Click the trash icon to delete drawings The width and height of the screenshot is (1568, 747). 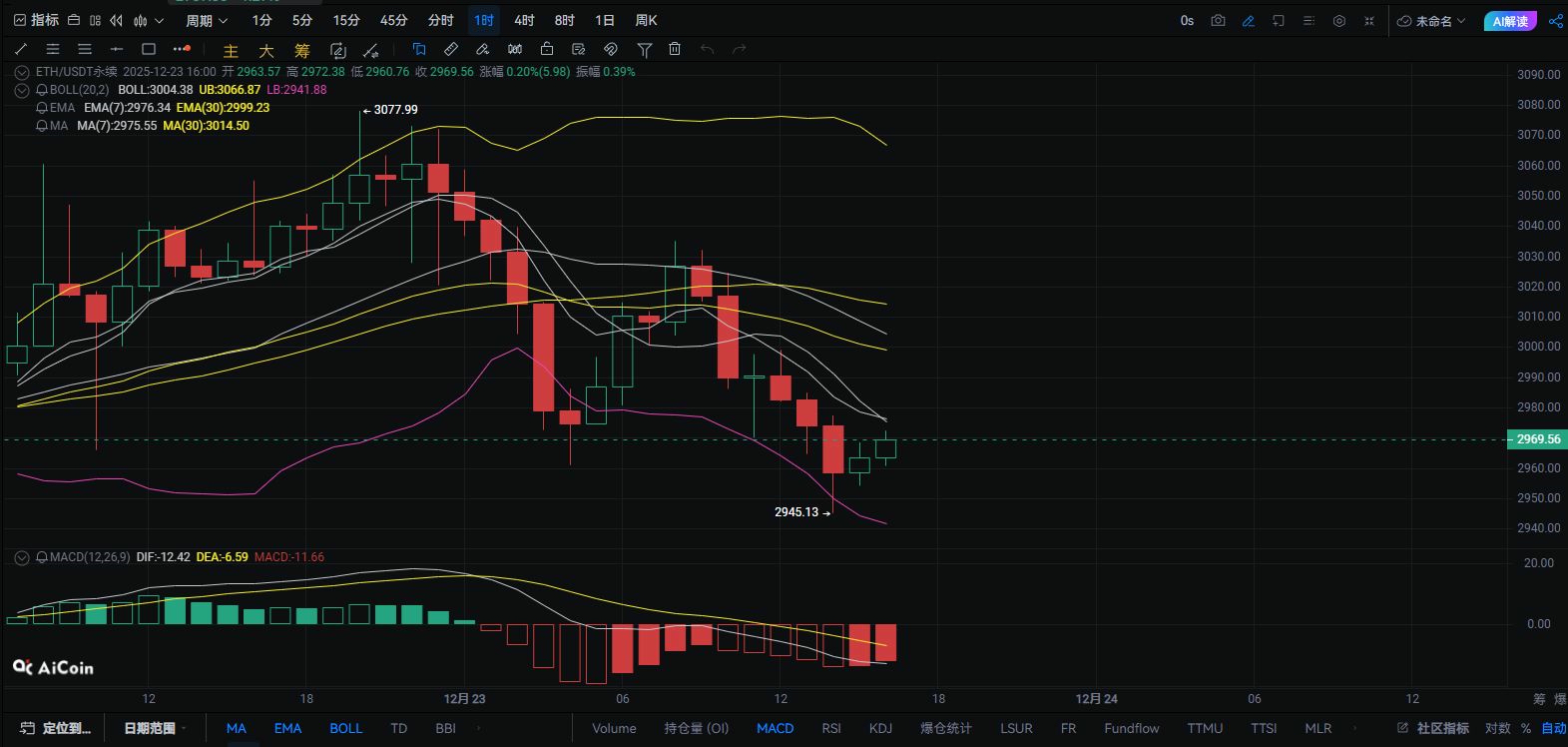pos(675,49)
